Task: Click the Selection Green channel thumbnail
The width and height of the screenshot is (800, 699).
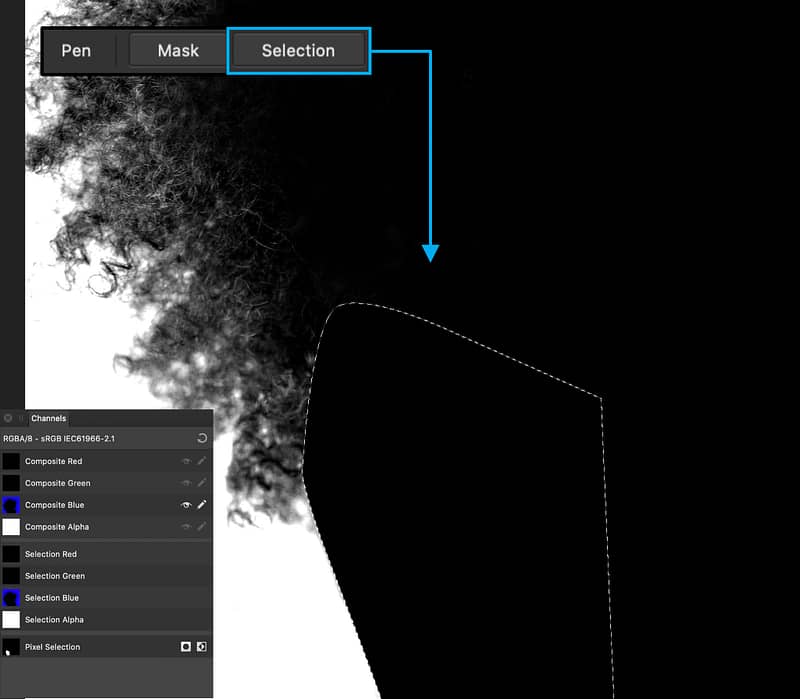Action: click(x=11, y=576)
